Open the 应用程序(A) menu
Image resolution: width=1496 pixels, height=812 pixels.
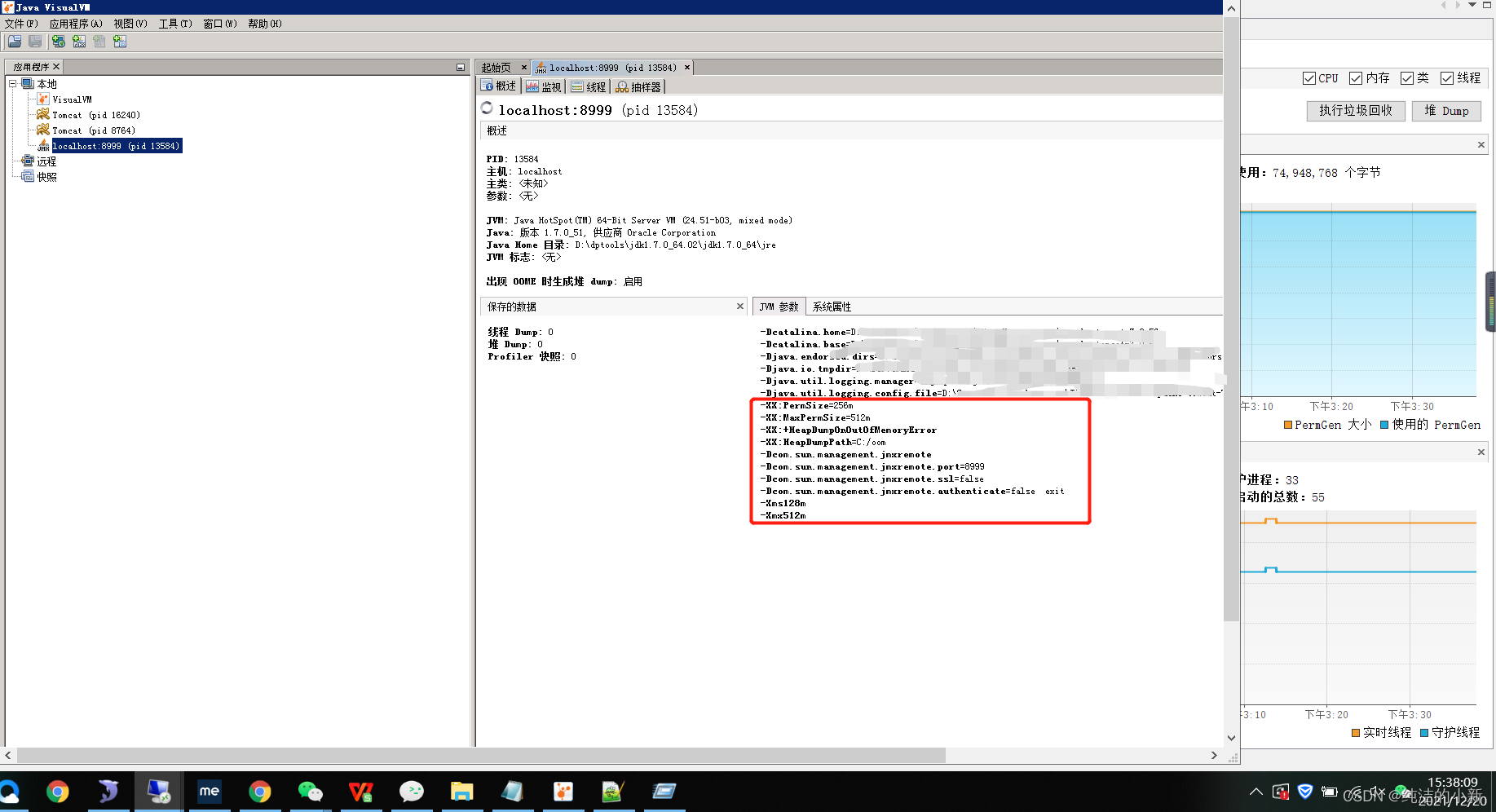pos(76,24)
